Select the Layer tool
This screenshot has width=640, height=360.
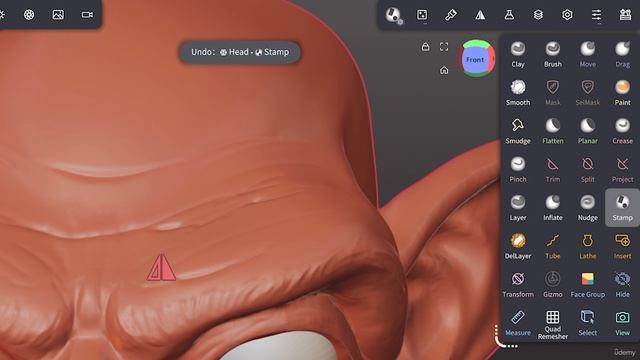(x=518, y=208)
